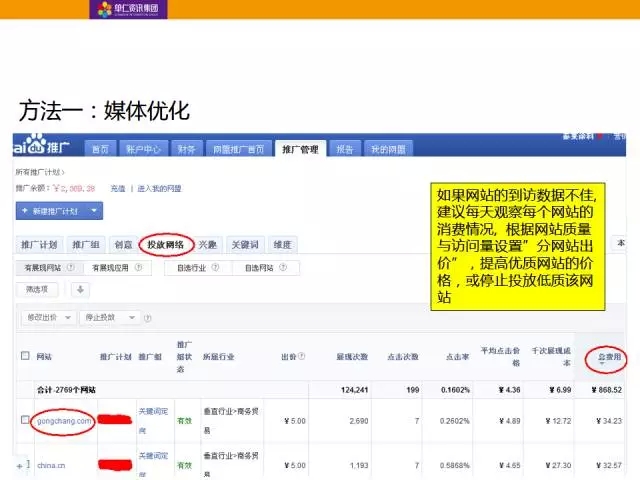Open the 首页 navigation tab

(100, 149)
